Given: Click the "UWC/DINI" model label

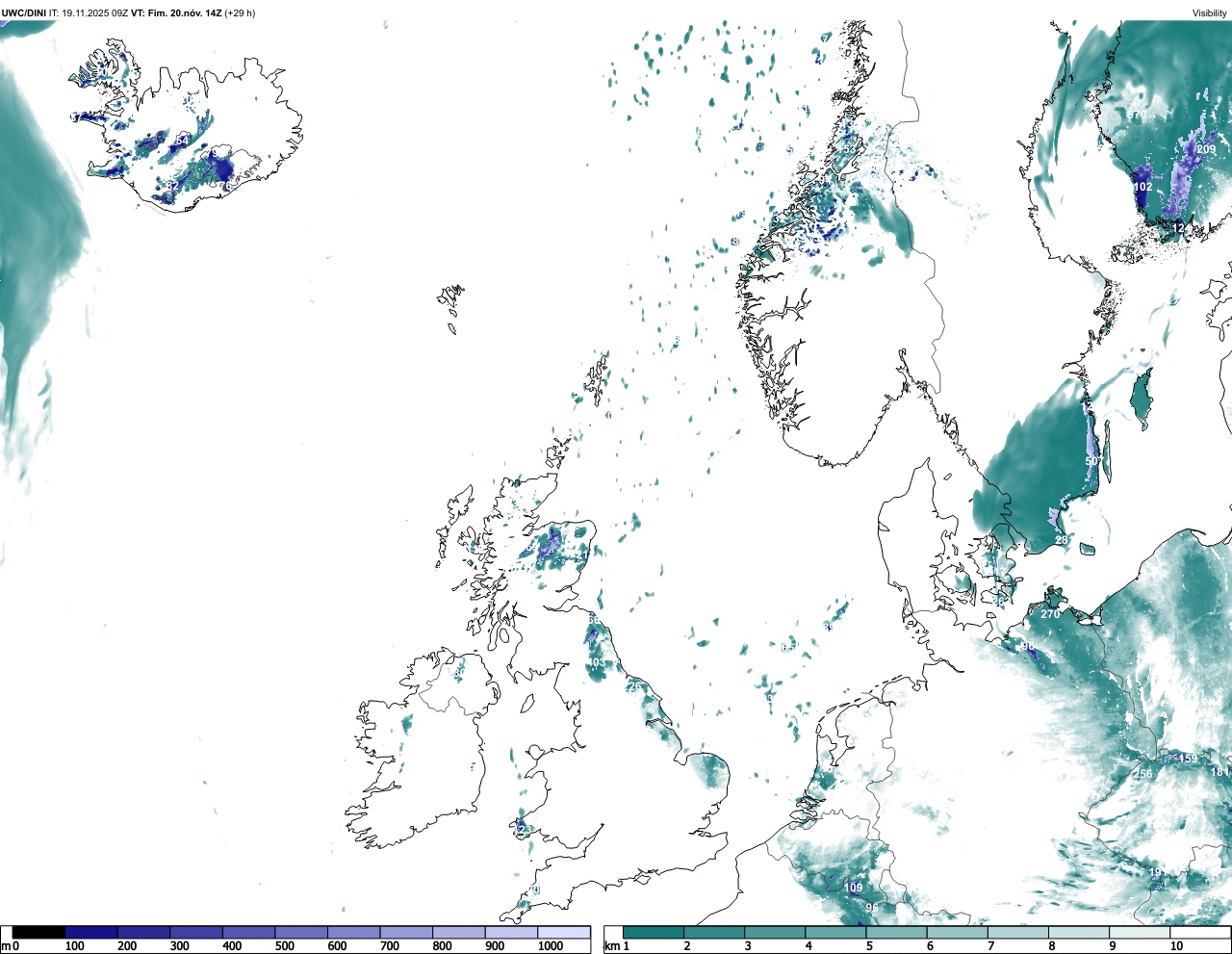Looking at the screenshot, I should coord(23,13).
